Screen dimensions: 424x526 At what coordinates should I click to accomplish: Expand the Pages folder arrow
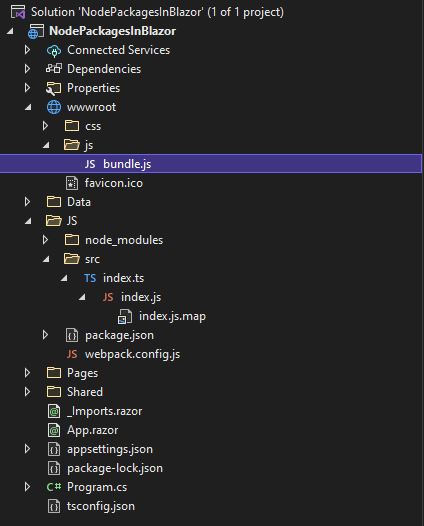28,373
